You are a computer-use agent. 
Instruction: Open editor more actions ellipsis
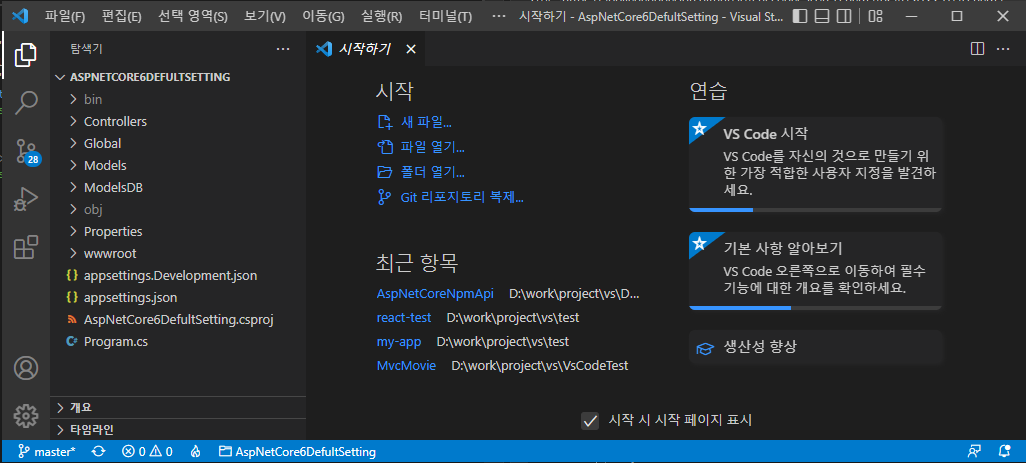point(1002,48)
